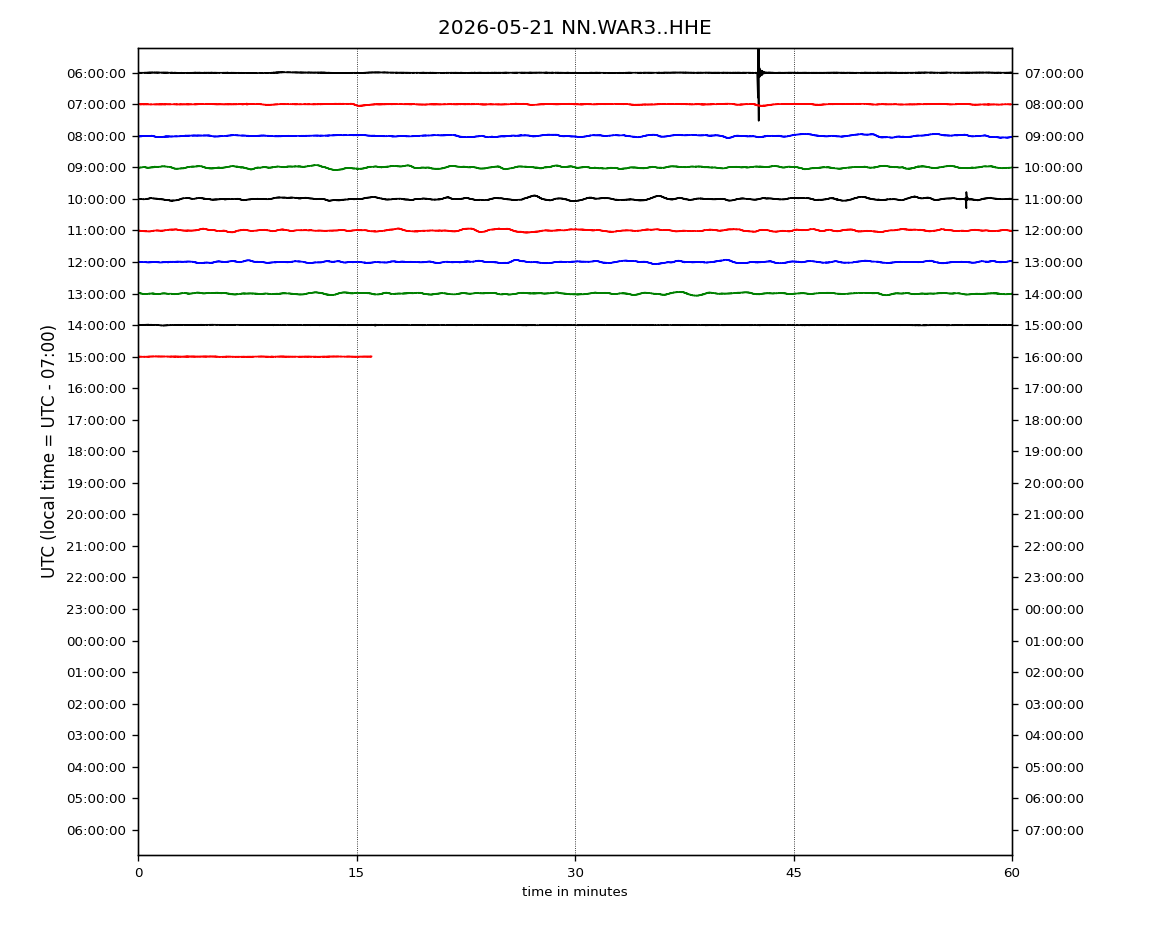1150x950 pixels.
Task: Click the right-side 00:00:00 local label
Action: point(1053,609)
